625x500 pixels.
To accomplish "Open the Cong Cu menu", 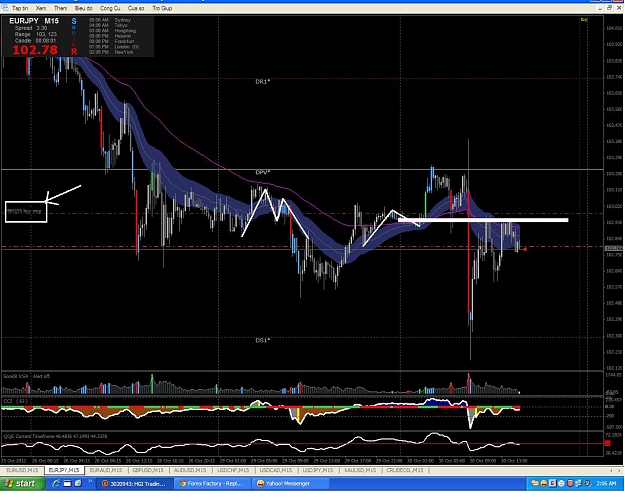I will (x=110, y=8).
